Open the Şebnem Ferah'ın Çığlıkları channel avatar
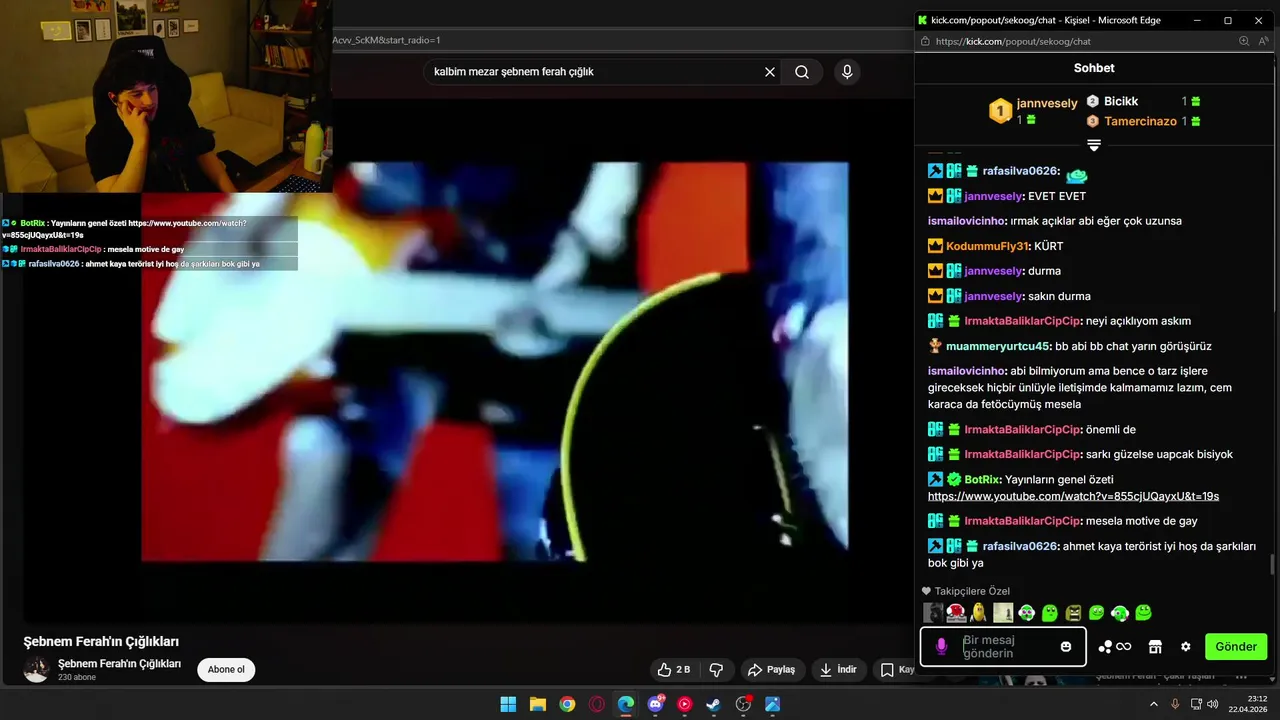This screenshot has width=1280, height=720. pyautogui.click(x=37, y=670)
